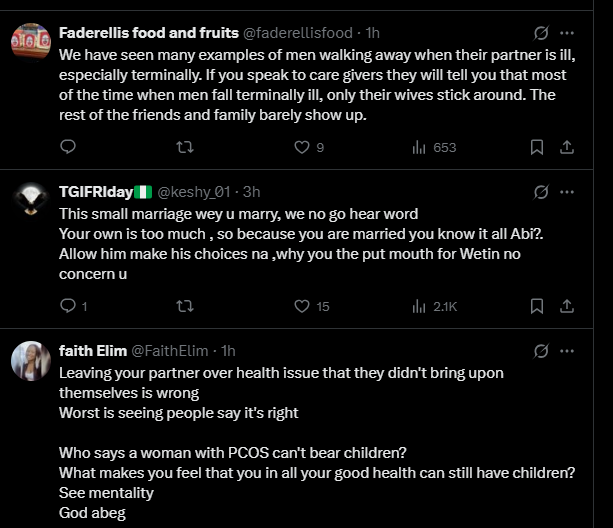Retweet the TGIFRIday post
Image resolution: width=613 pixels, height=528 pixels.
[x=184, y=306]
